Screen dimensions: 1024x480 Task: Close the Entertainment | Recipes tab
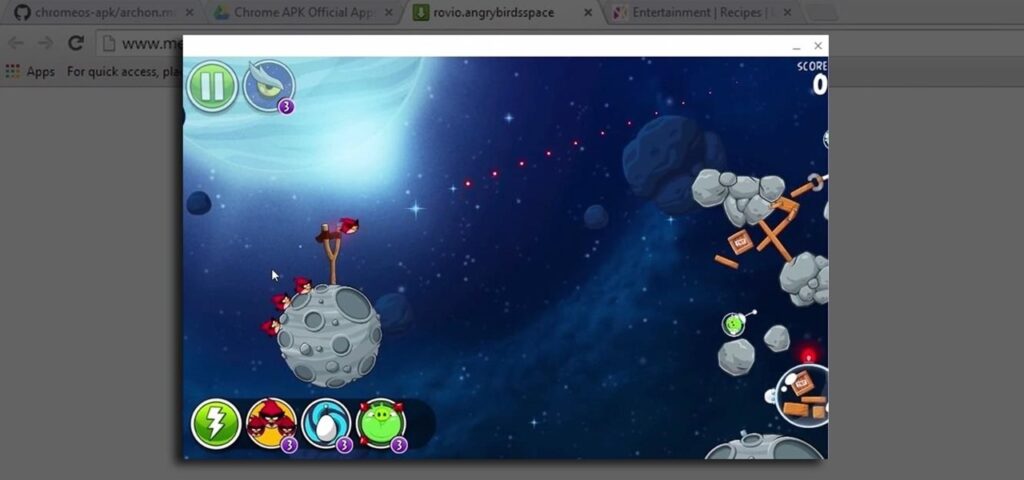(787, 12)
